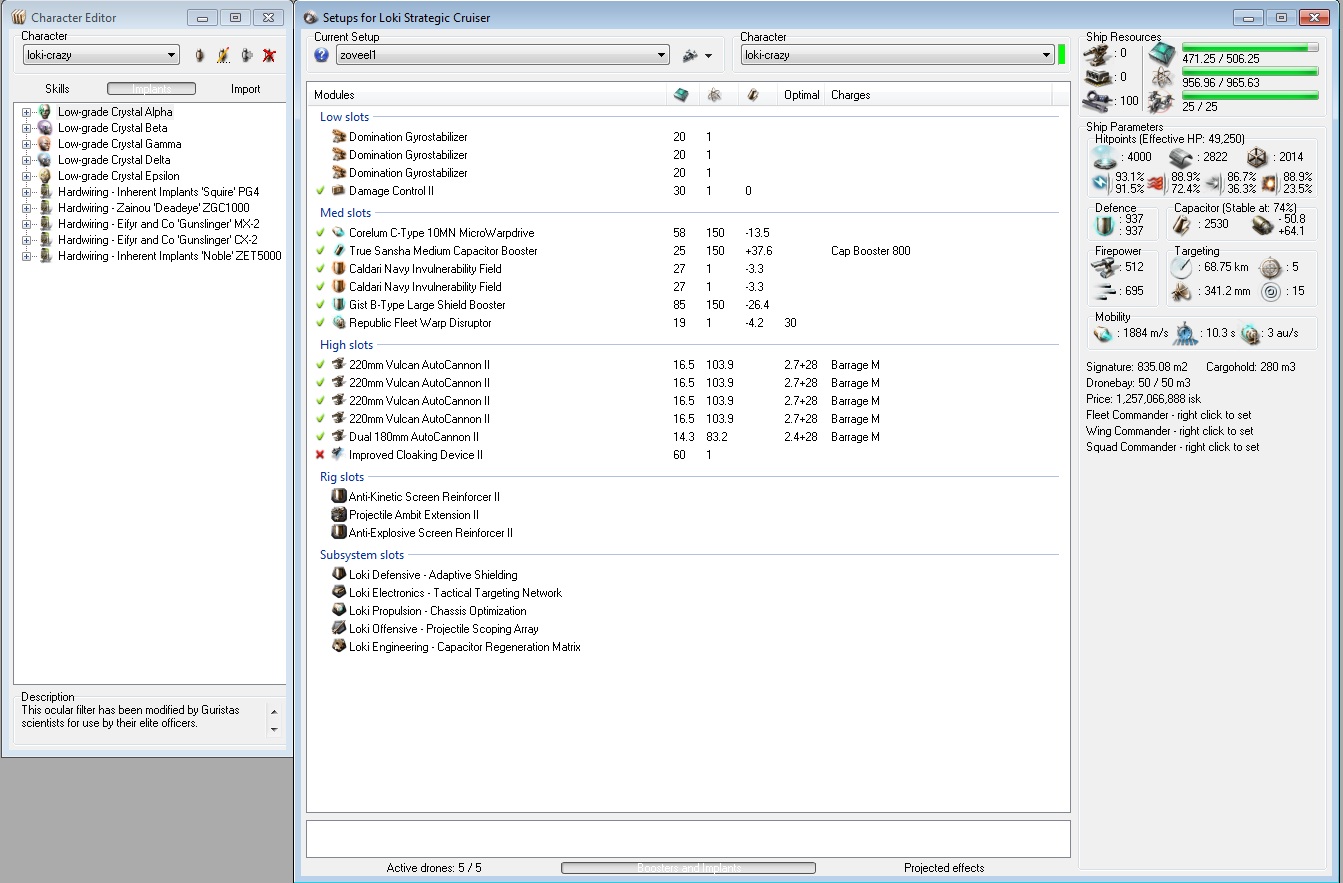Click the launcher hardpoints icon in Ship Resources
The image size is (1343, 883).
pyautogui.click(x=1097, y=77)
